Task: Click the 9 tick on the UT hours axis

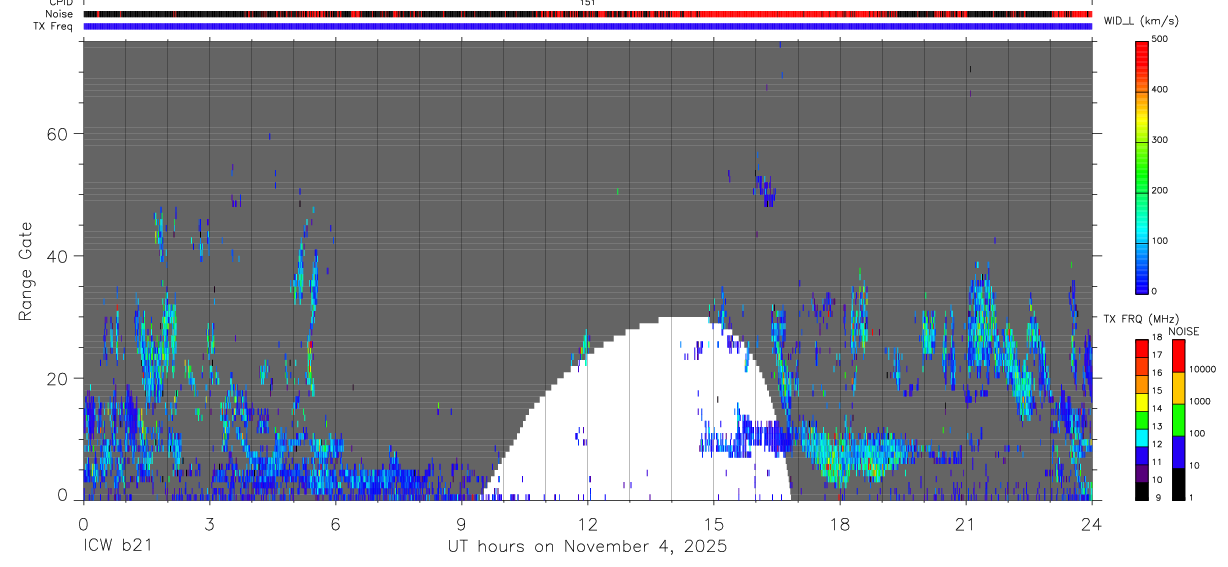Action: coord(461,523)
